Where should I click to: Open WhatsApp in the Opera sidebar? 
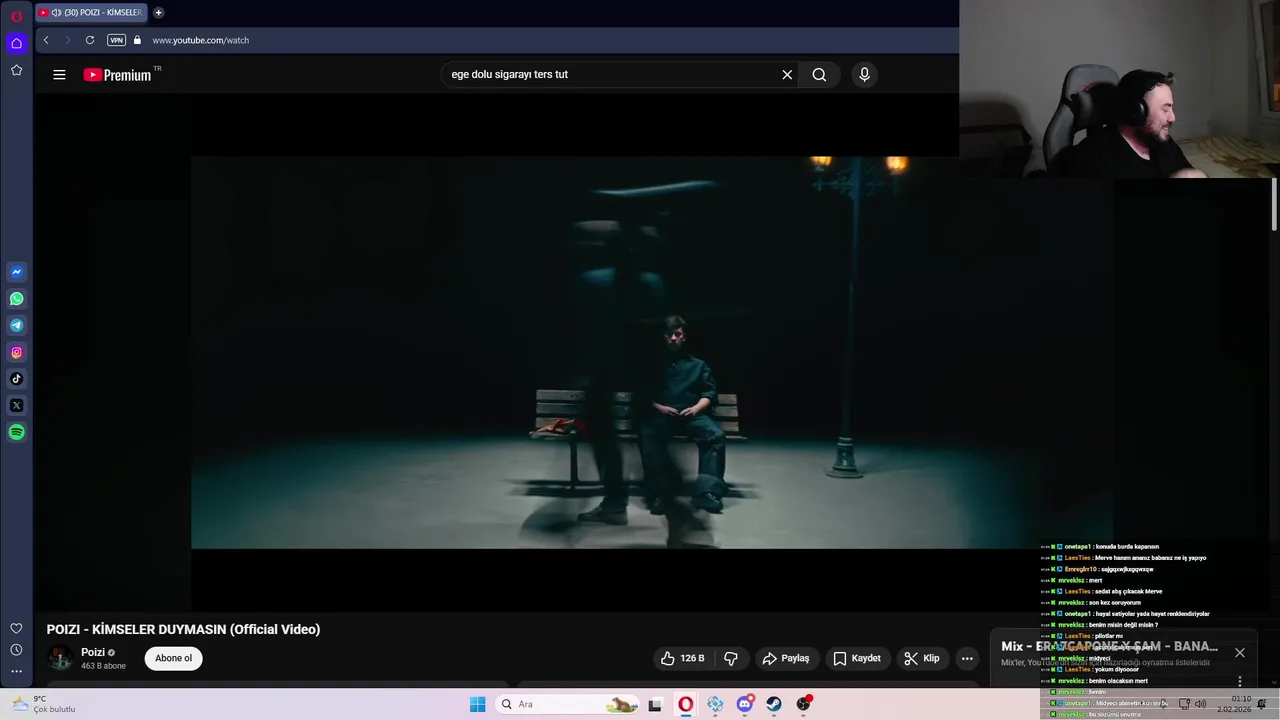coord(16,299)
